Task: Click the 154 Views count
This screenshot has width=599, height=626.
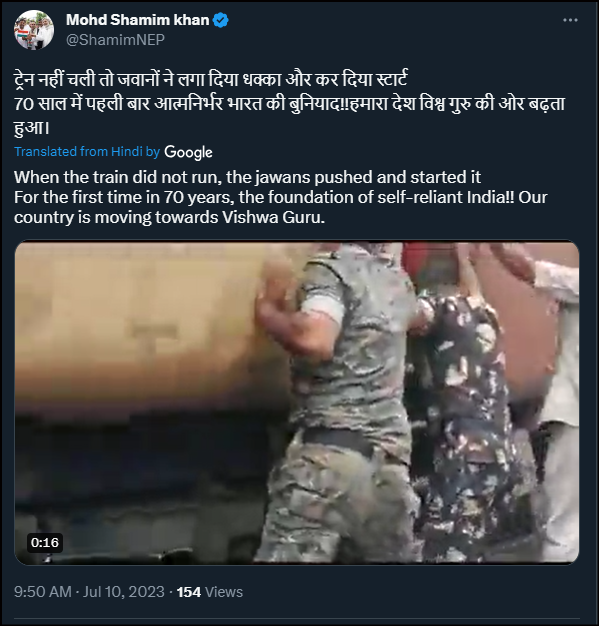Action: coord(210,592)
